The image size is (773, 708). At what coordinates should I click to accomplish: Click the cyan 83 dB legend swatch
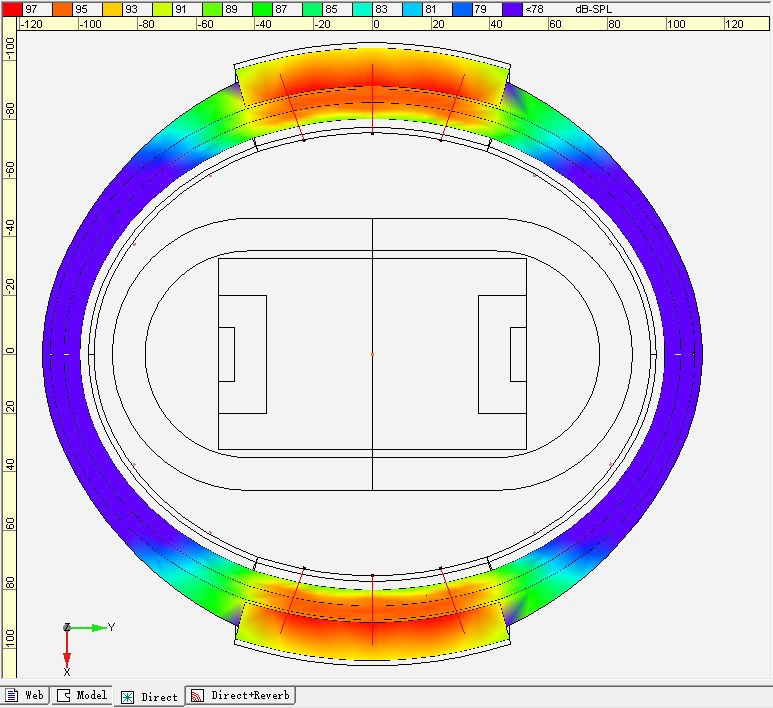pyautogui.click(x=362, y=9)
